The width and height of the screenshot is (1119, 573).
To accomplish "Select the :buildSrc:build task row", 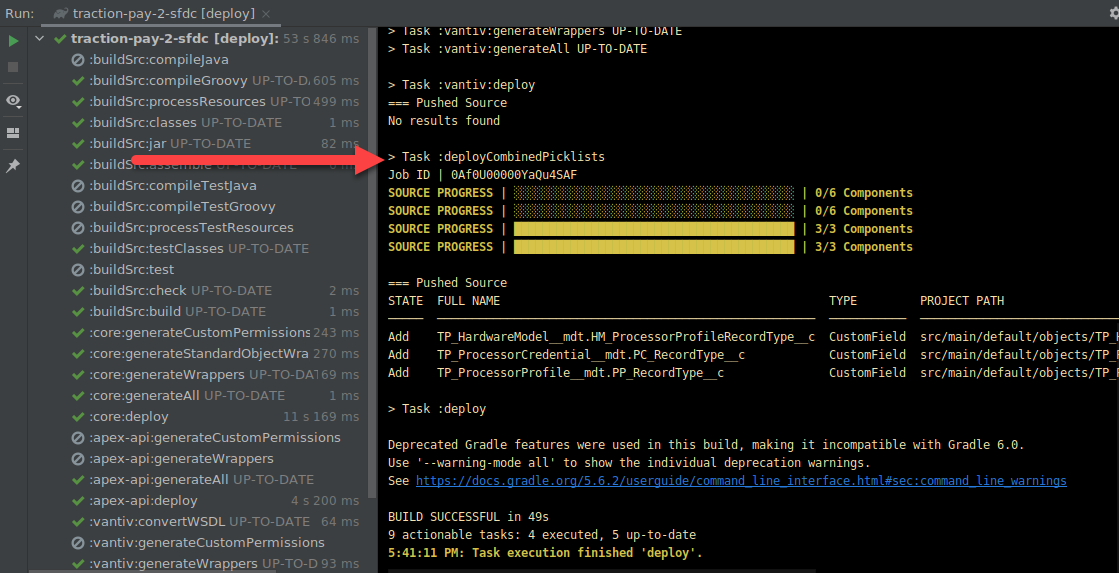I will (135, 312).
